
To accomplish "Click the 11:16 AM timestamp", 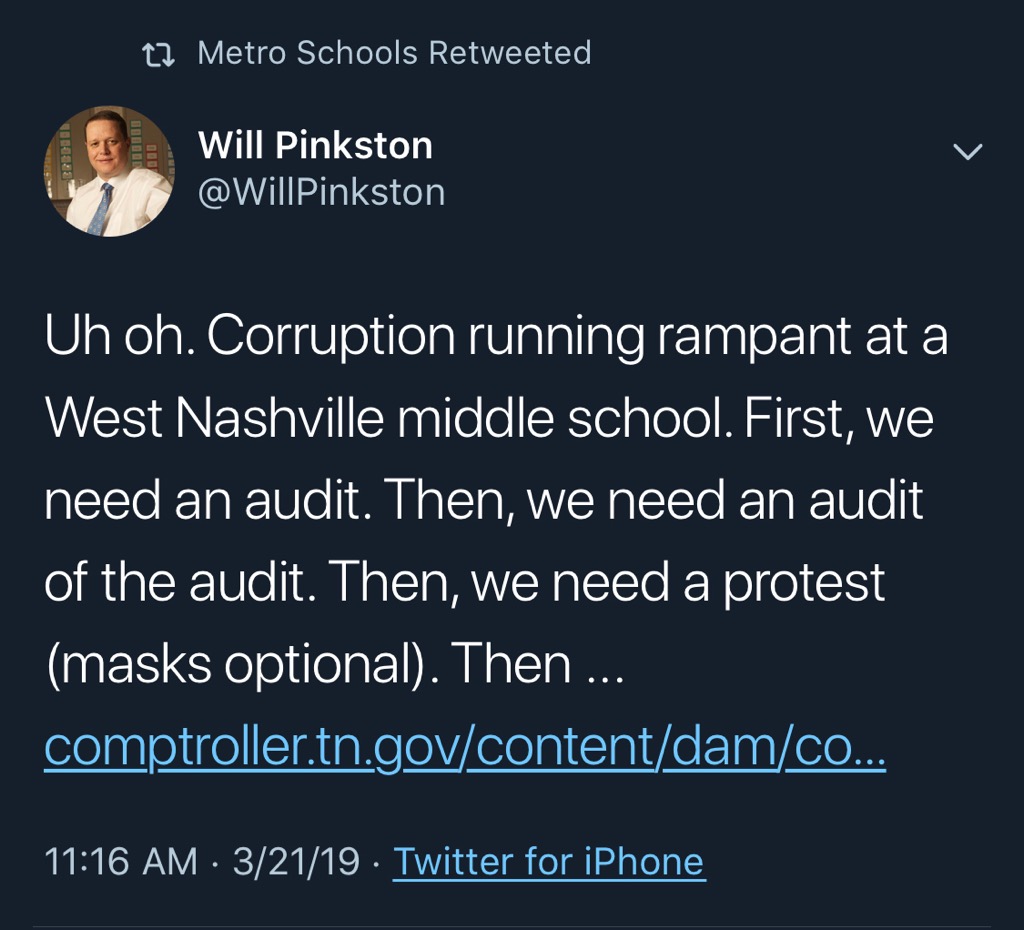I will click(121, 862).
